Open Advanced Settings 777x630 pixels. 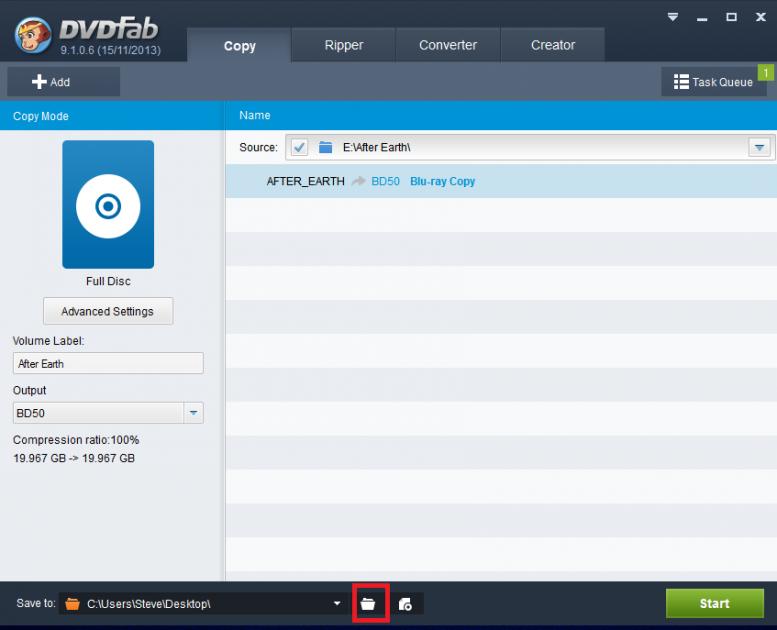[108, 311]
